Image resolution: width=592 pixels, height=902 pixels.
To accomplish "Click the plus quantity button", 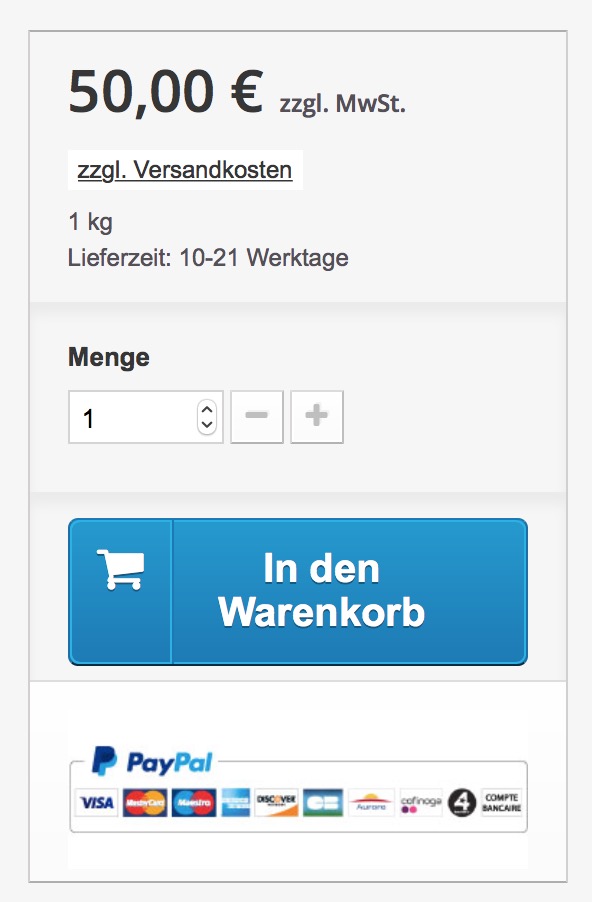I will coord(317,417).
